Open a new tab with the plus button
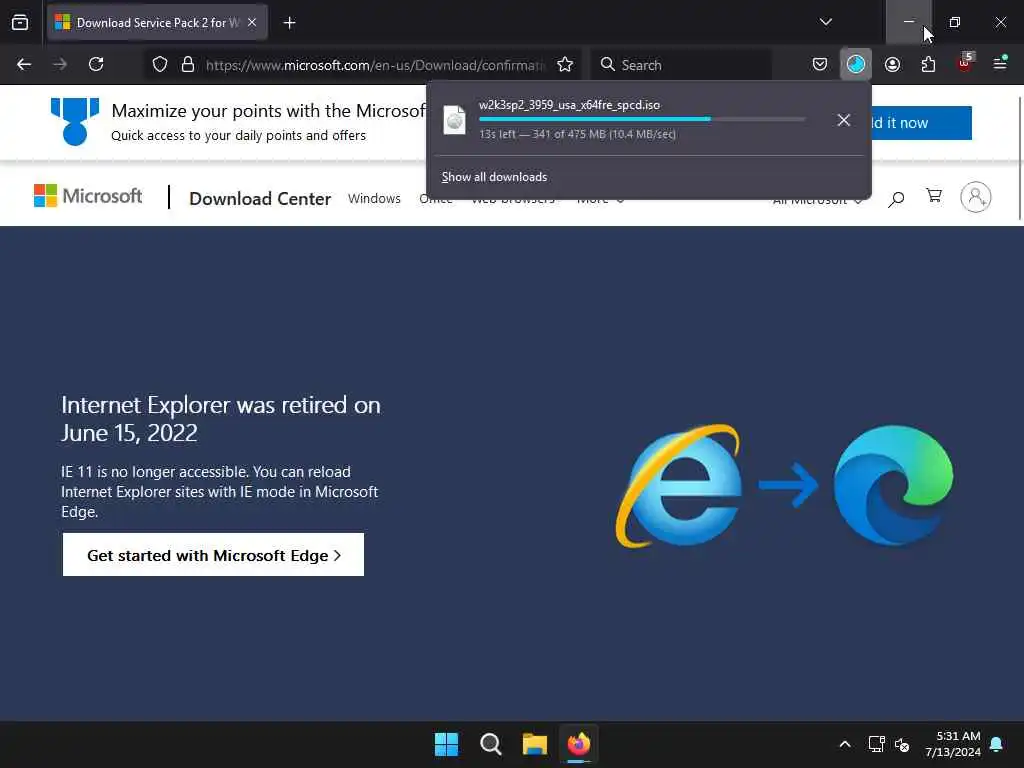 (289, 23)
